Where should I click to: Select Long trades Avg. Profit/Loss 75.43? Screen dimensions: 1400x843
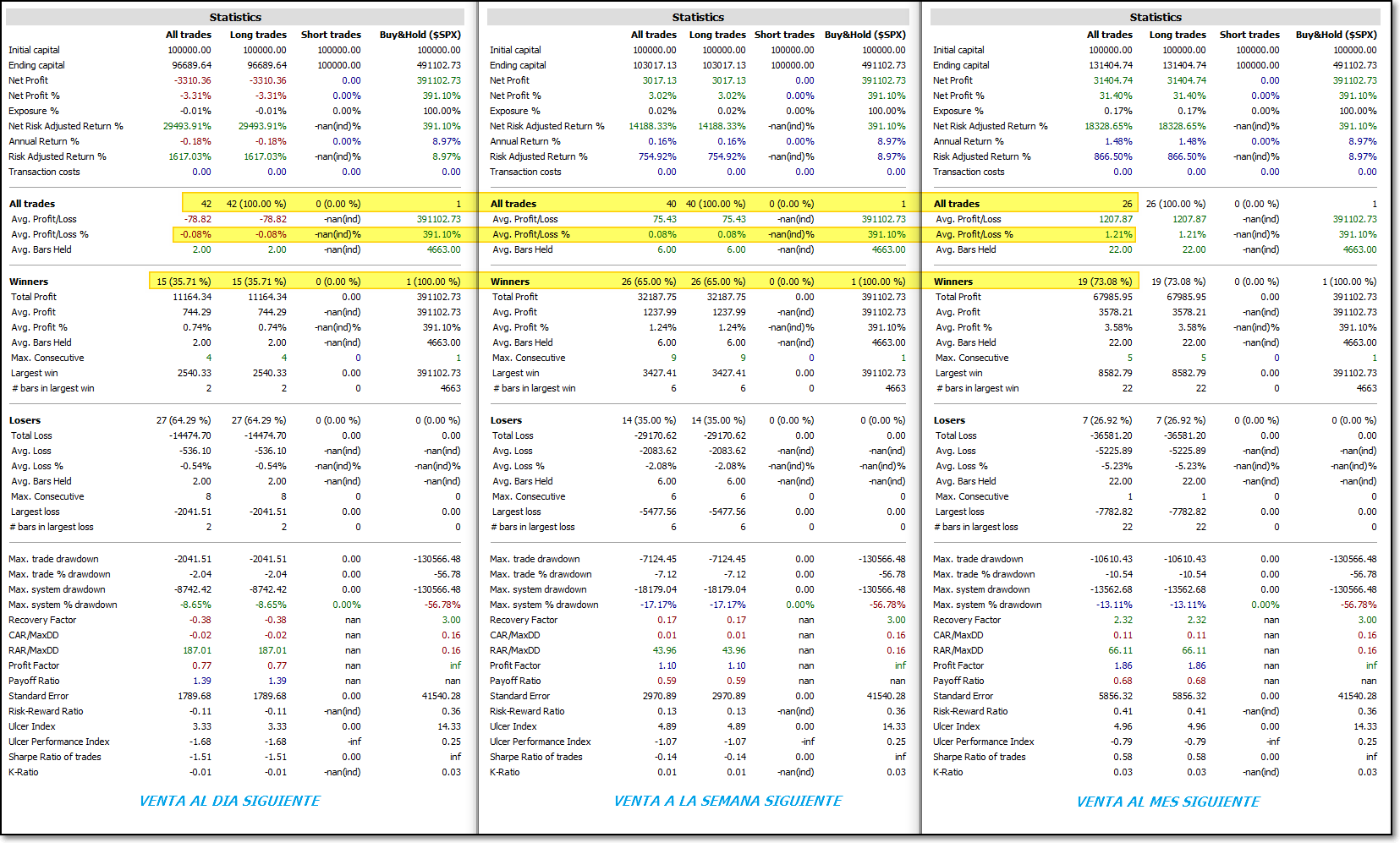click(x=733, y=219)
